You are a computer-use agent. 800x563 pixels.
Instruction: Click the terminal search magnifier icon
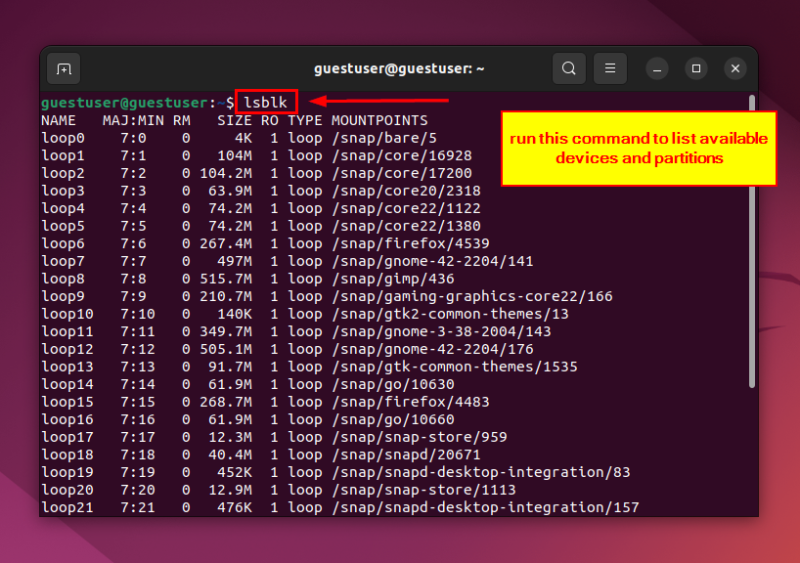(x=568, y=69)
